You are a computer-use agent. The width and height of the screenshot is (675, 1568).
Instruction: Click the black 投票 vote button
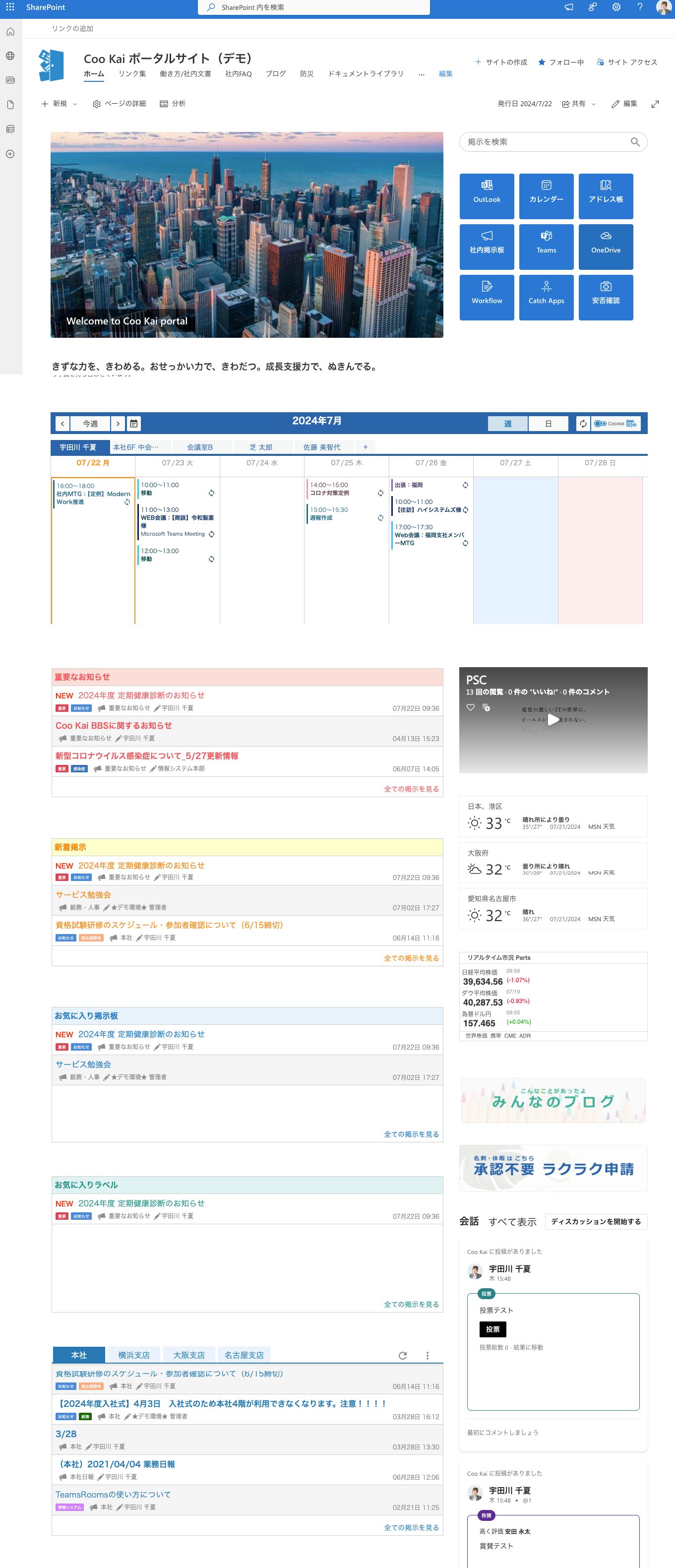click(x=493, y=1329)
